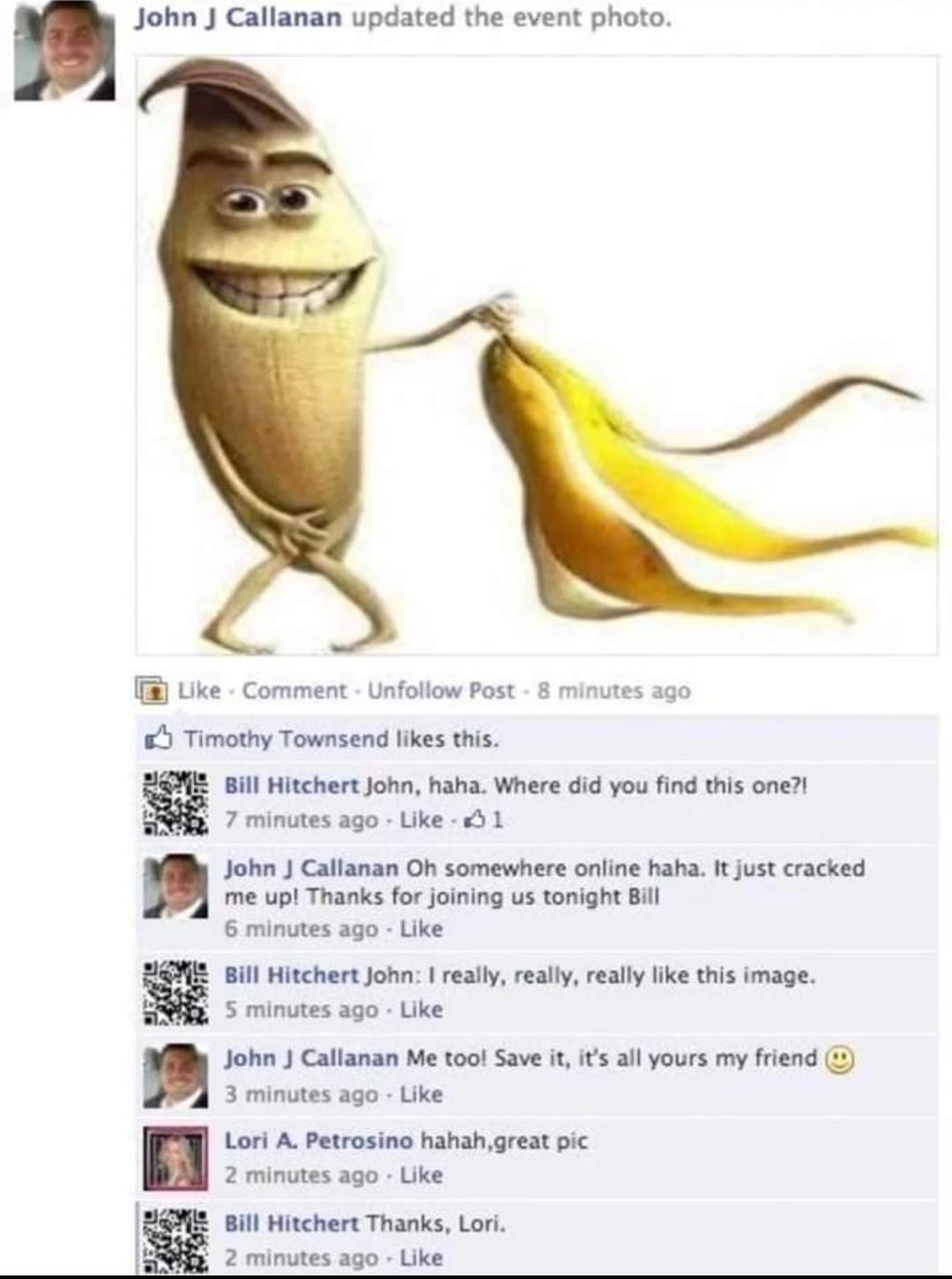Click John's avatar on 'Oh somewhere online' comment
This screenshot has height=1279, width=952.
176,886
